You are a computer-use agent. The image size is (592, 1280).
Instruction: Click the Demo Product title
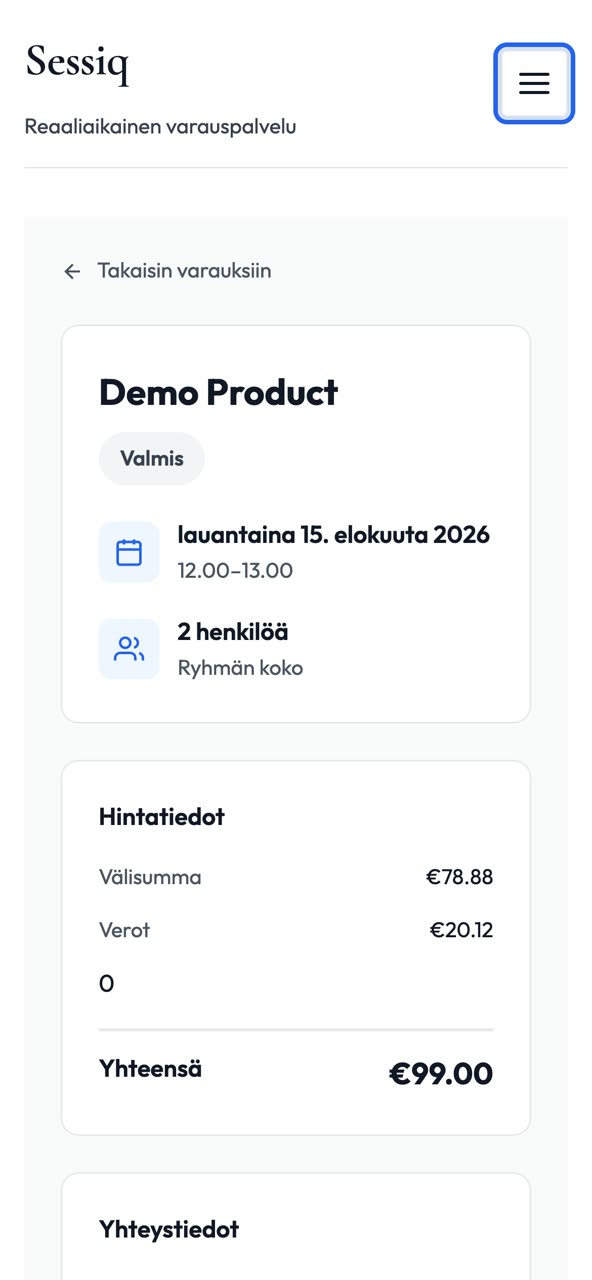(x=218, y=393)
